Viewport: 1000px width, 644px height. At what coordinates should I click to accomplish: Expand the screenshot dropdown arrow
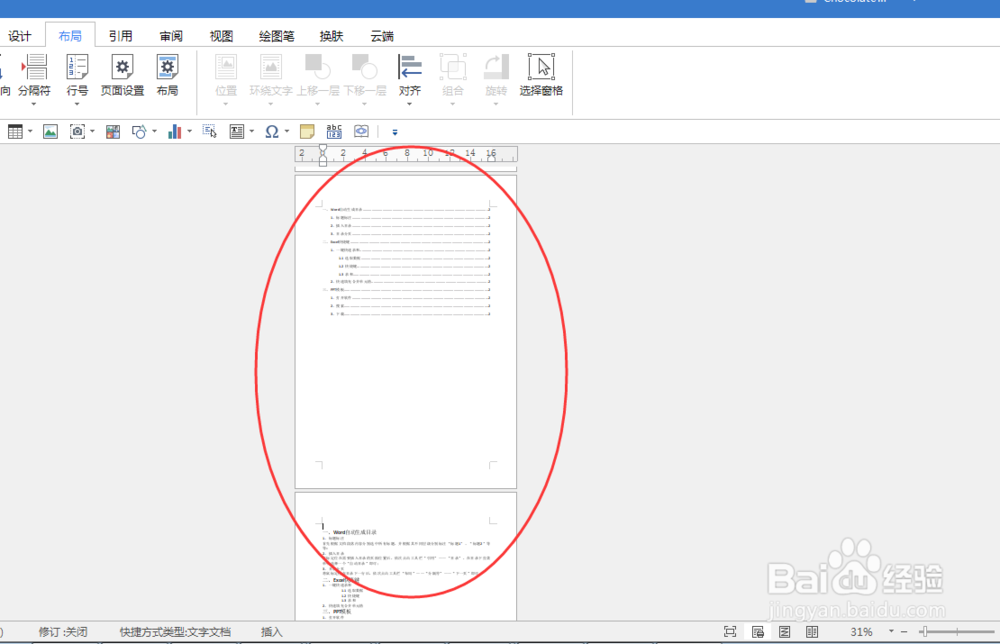pyautogui.click(x=92, y=132)
